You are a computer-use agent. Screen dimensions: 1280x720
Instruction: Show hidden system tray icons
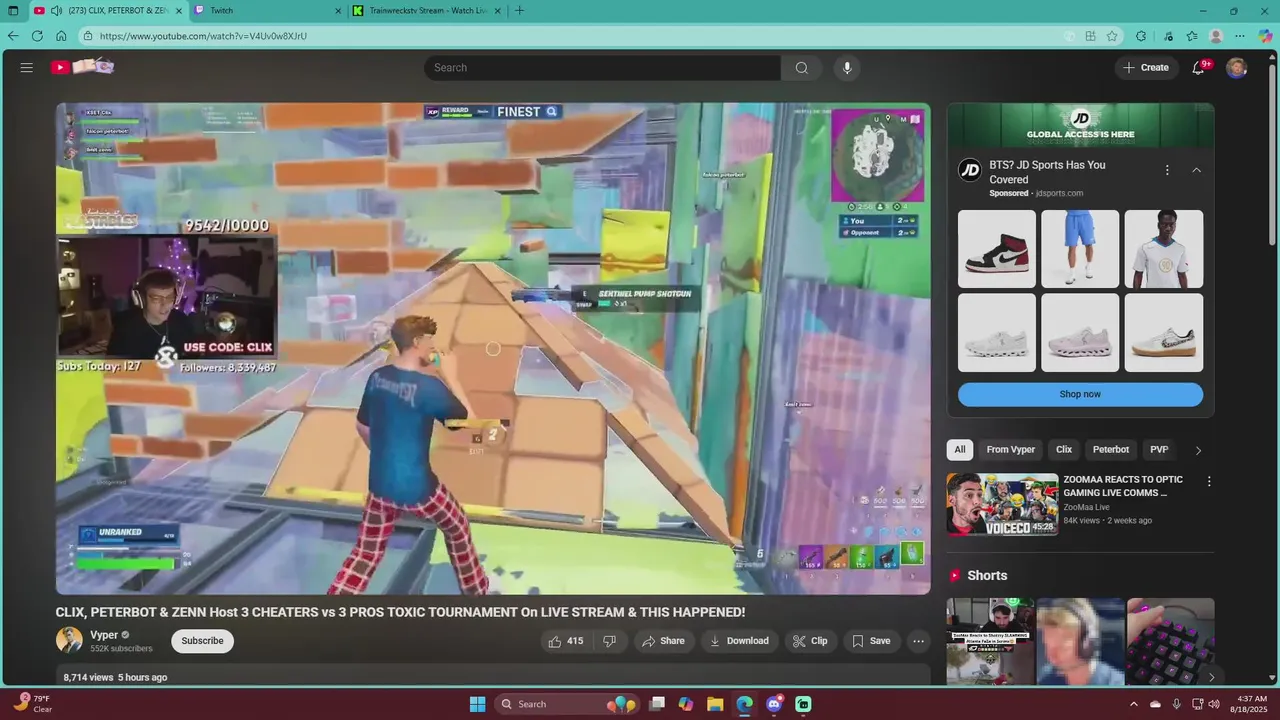pos(1133,704)
